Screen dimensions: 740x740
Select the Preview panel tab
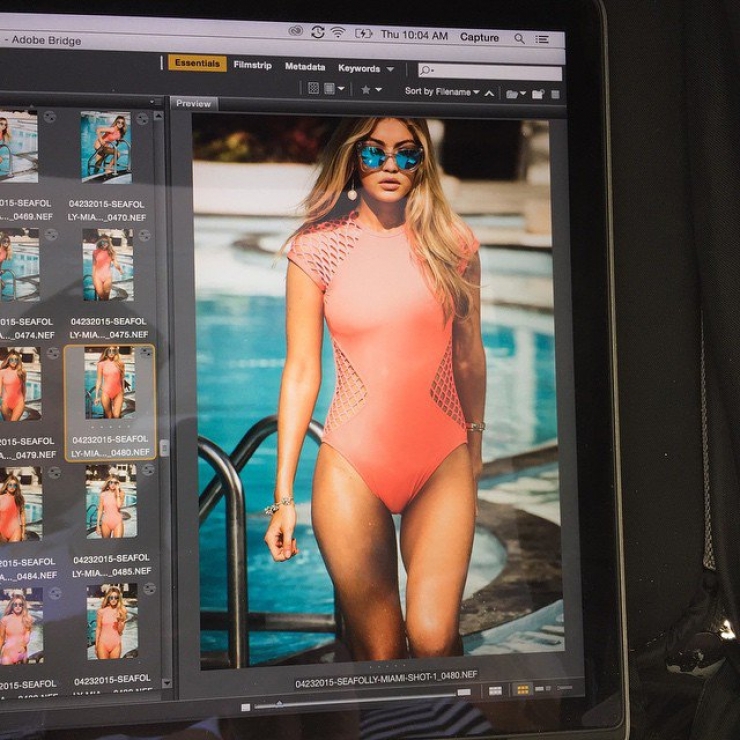click(193, 103)
